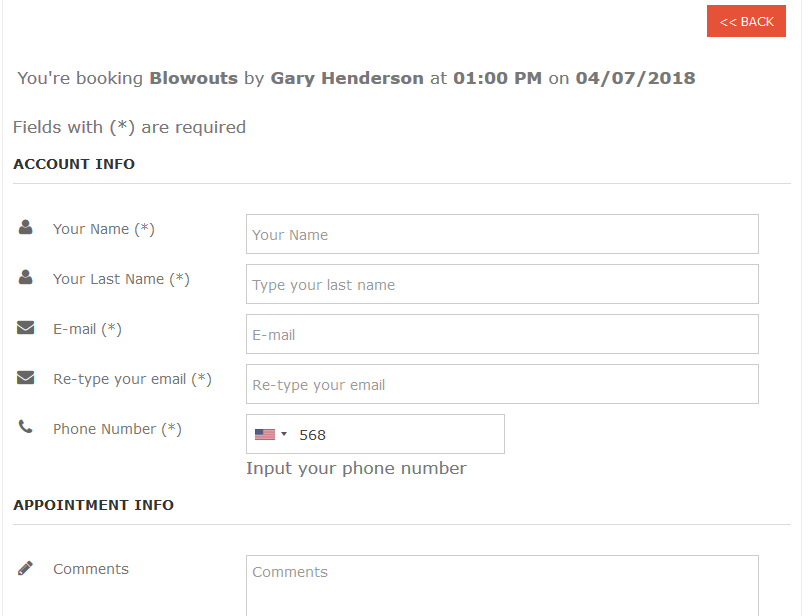Screen dimensions: 808x616
Task: Click the pencil icon beside Comments
Action: click(x=25, y=568)
